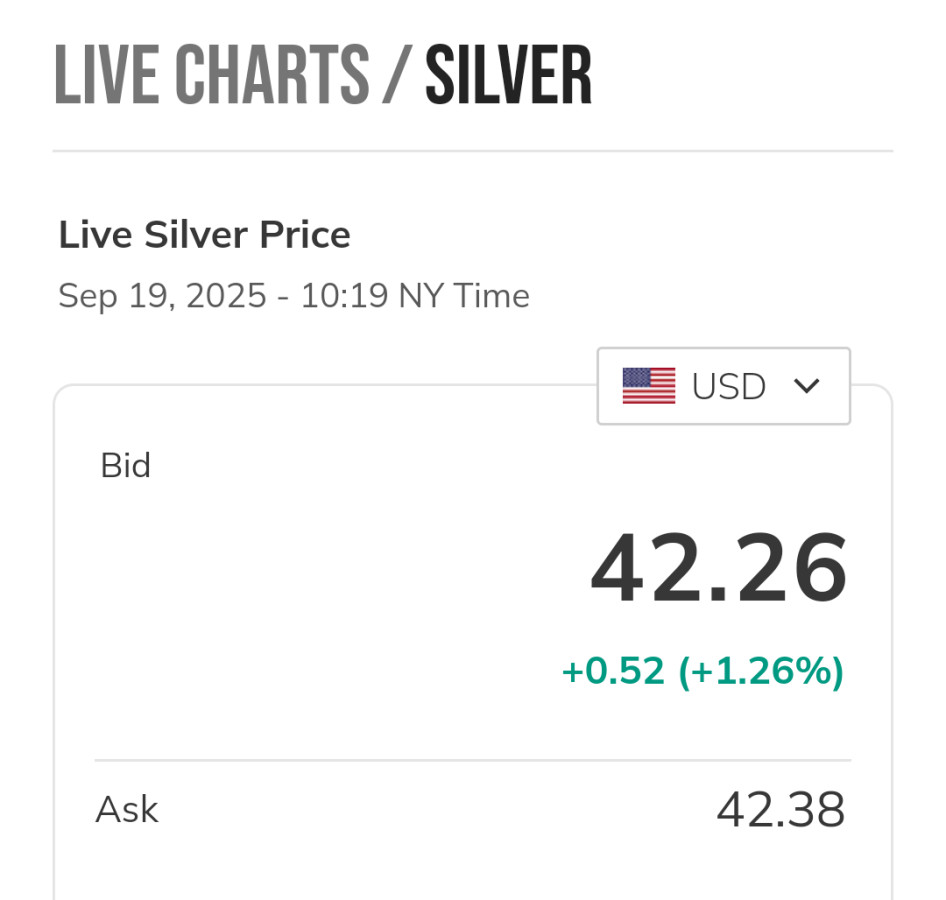Click the Bid label
The width and height of the screenshot is (946, 900).
(125, 466)
